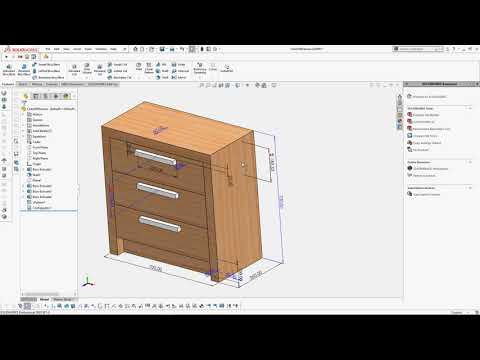Use the Mirror feature tool
The height and width of the screenshot is (360, 480).
179,77
